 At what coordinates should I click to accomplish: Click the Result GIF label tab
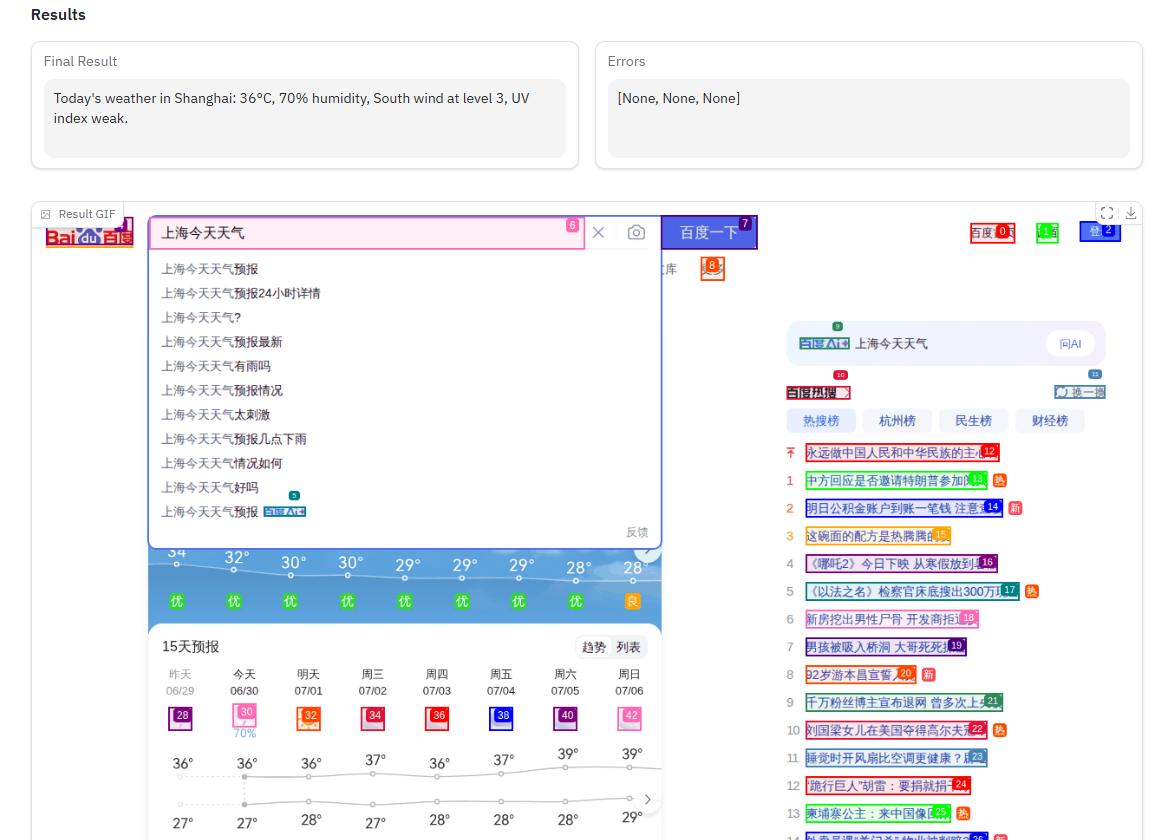point(78,214)
